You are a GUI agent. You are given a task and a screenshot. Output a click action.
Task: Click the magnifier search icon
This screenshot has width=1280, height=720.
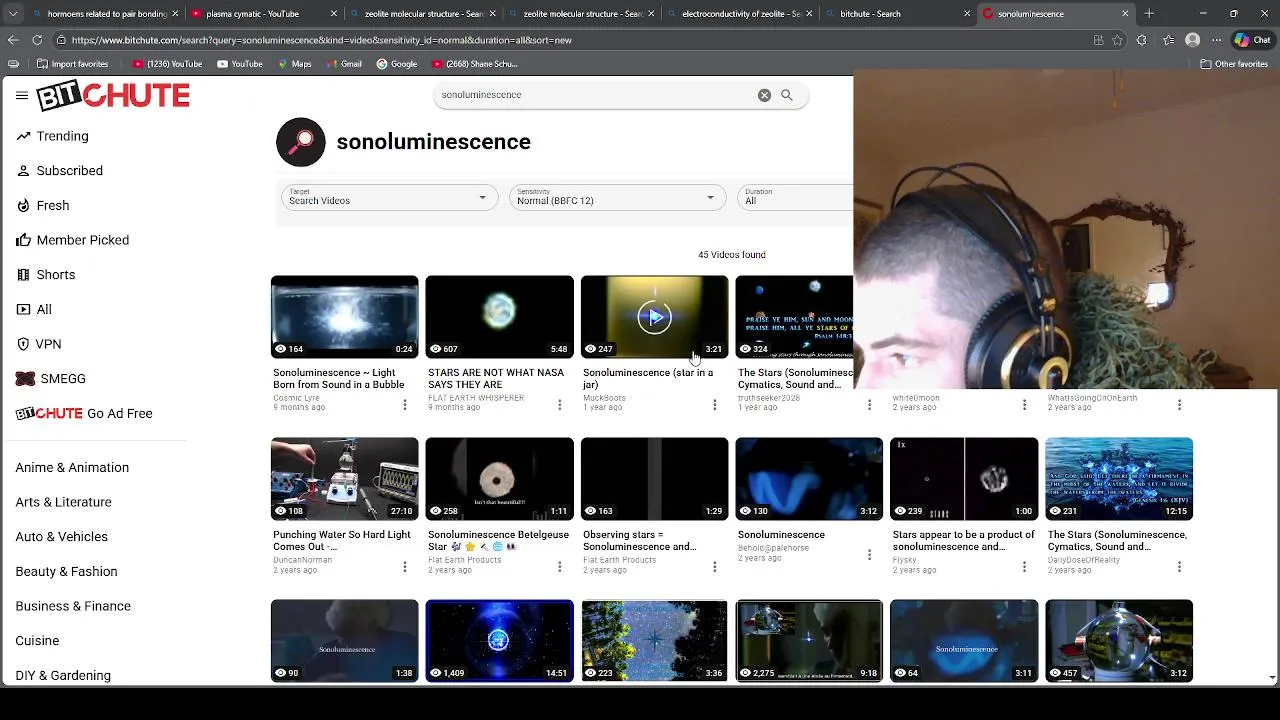point(787,95)
